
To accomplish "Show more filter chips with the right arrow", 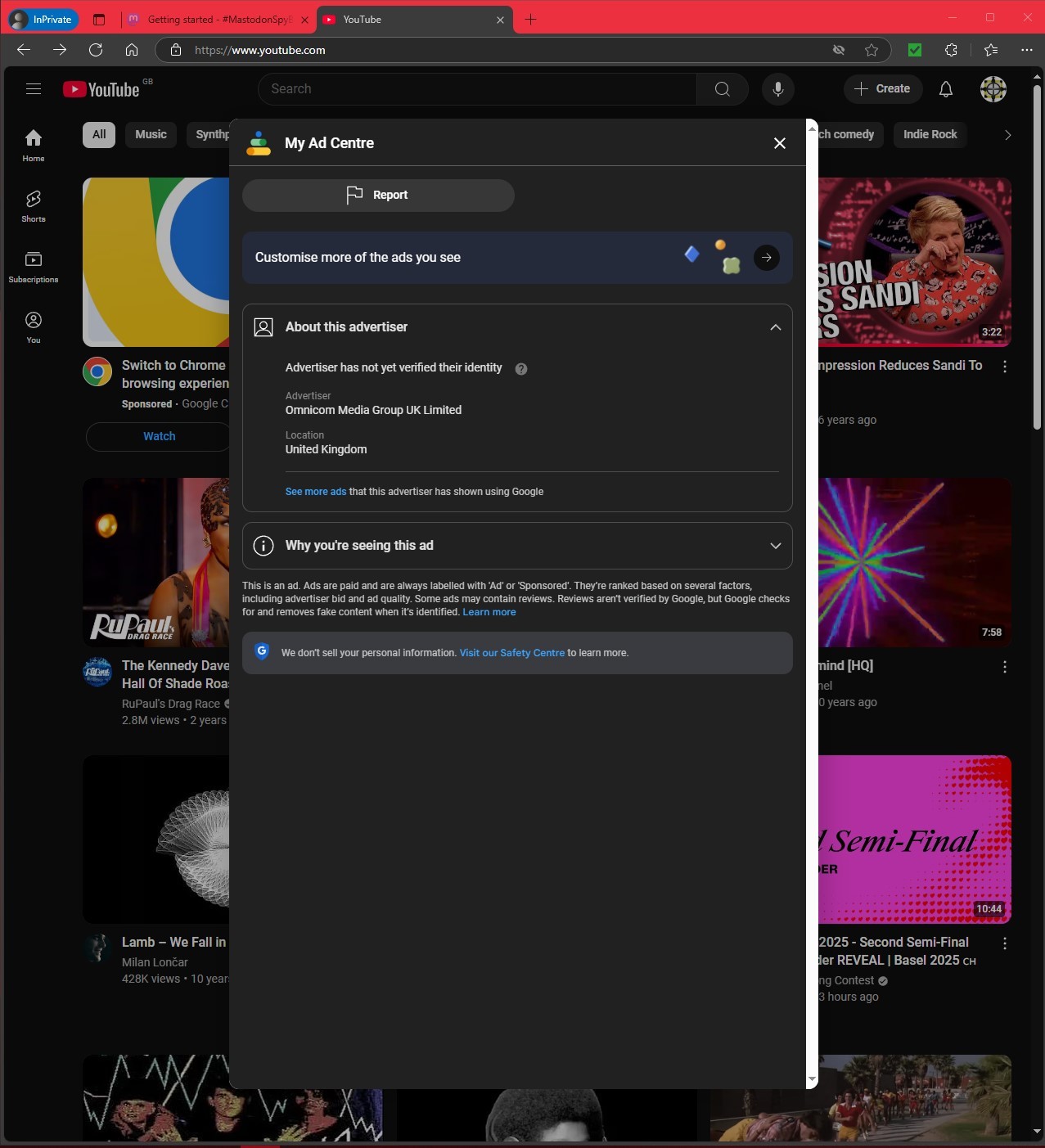I will (x=1007, y=135).
